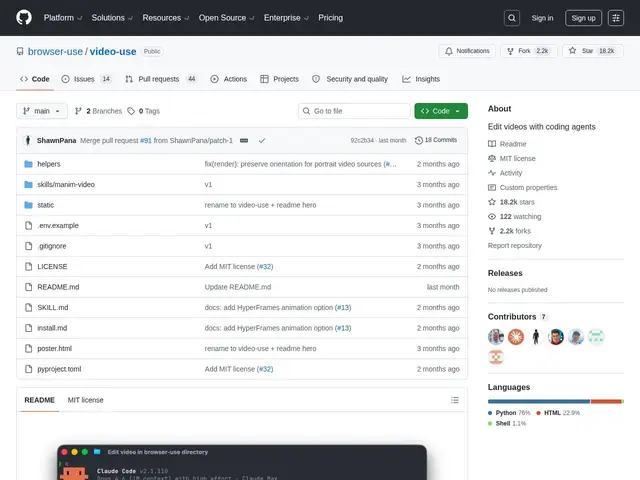640x480 pixels.
Task: Click the commit details ellipsis icon
Action: click(x=244, y=140)
